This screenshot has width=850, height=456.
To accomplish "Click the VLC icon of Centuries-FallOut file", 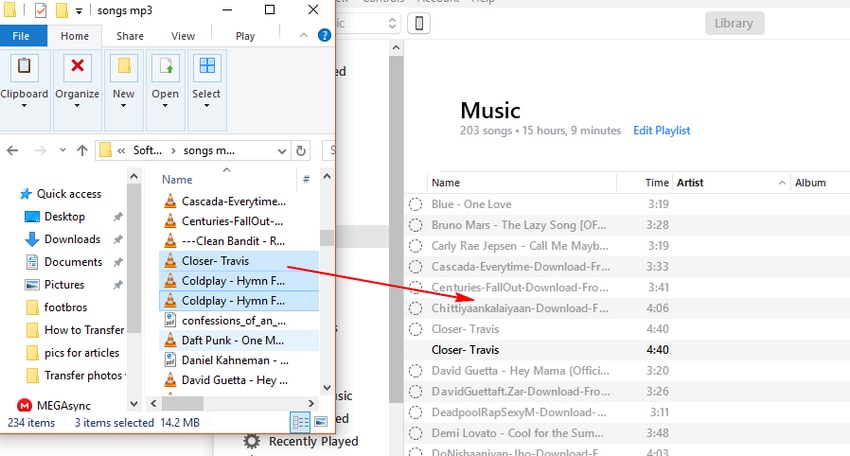I will [x=170, y=221].
